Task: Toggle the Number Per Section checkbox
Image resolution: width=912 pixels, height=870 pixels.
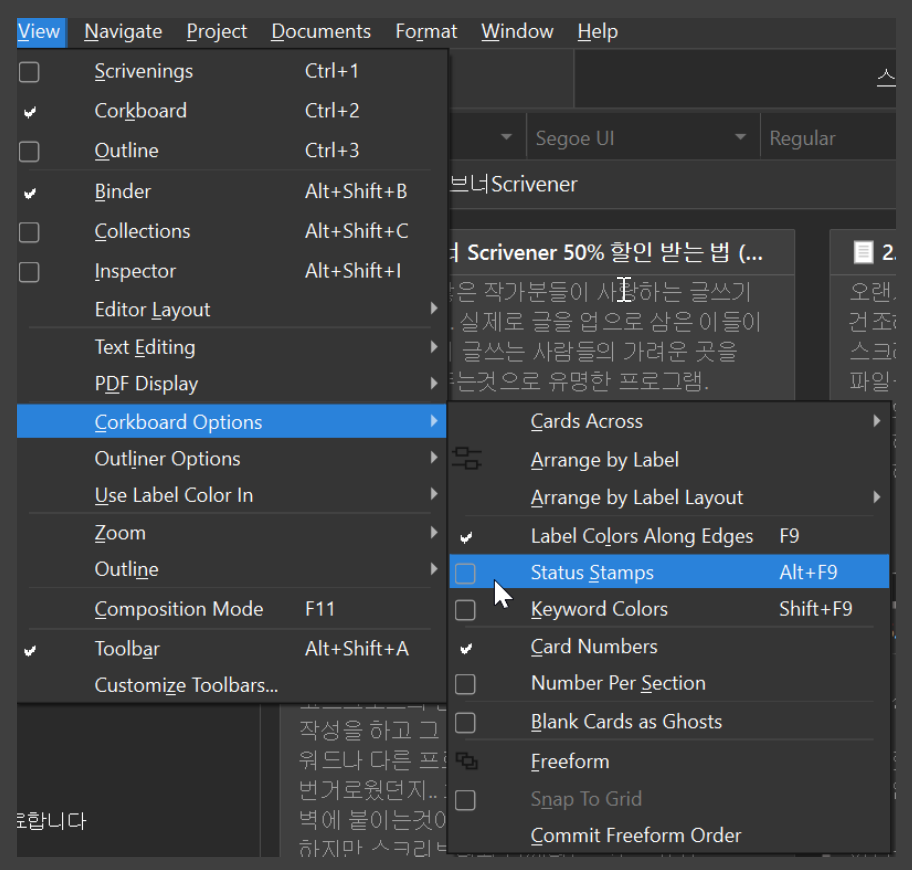Action: (x=465, y=684)
